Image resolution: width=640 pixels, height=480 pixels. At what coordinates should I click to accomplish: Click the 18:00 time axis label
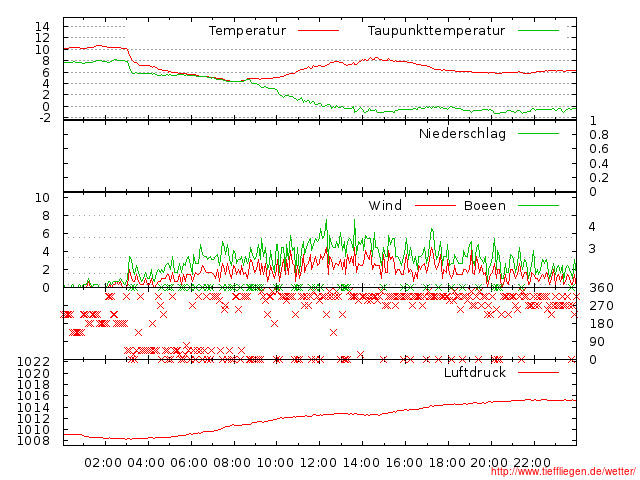pyautogui.click(x=447, y=463)
